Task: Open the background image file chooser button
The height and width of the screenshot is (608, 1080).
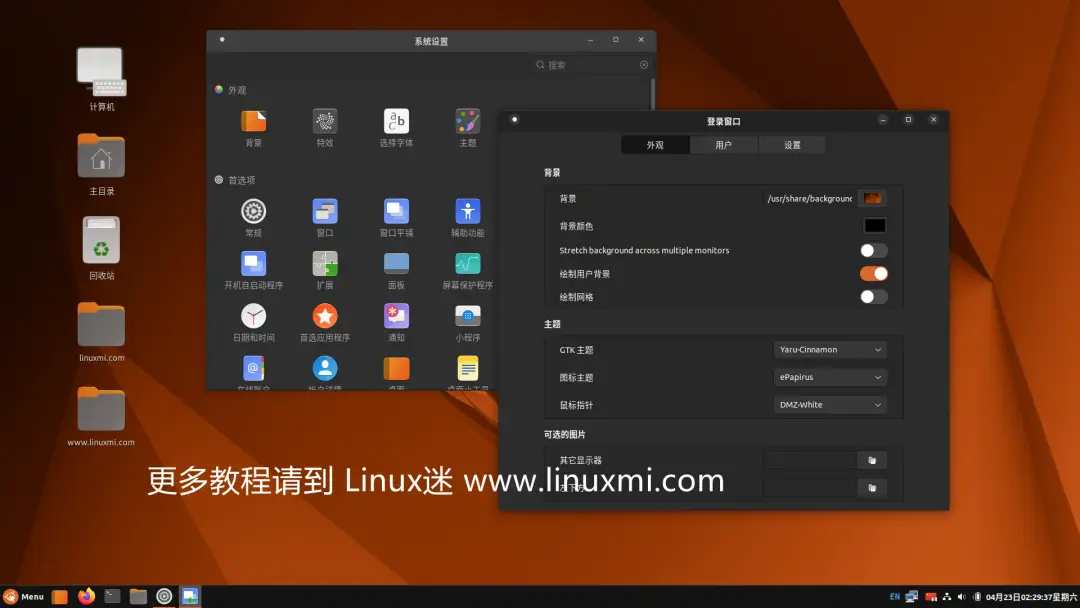Action: tap(872, 197)
